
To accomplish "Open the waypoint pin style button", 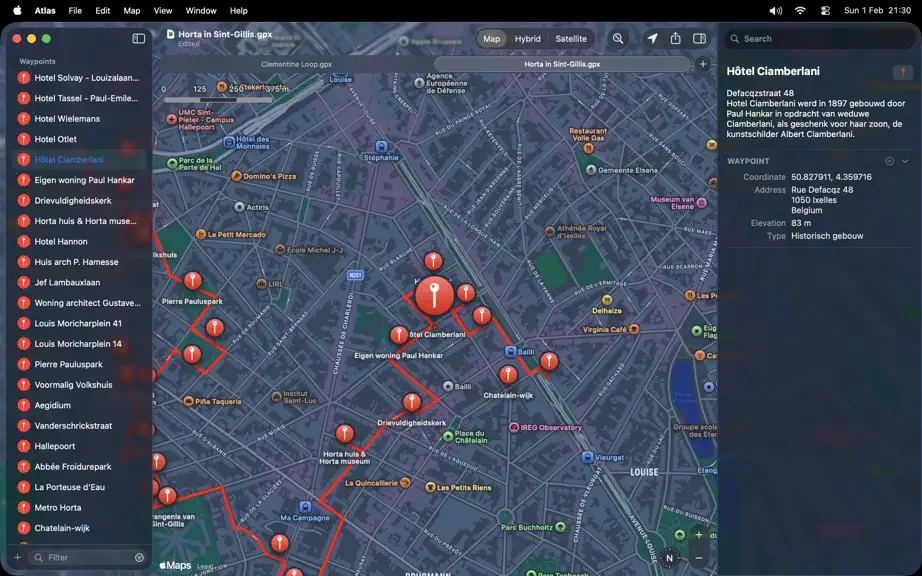I will [x=903, y=72].
